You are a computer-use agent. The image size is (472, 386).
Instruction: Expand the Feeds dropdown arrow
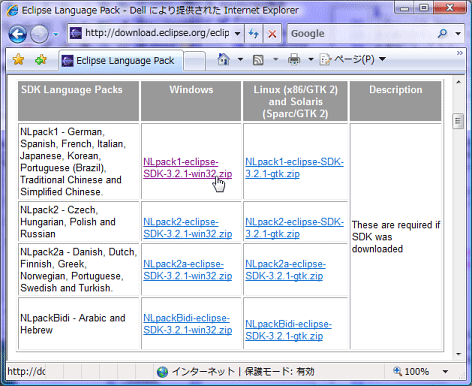click(x=275, y=60)
